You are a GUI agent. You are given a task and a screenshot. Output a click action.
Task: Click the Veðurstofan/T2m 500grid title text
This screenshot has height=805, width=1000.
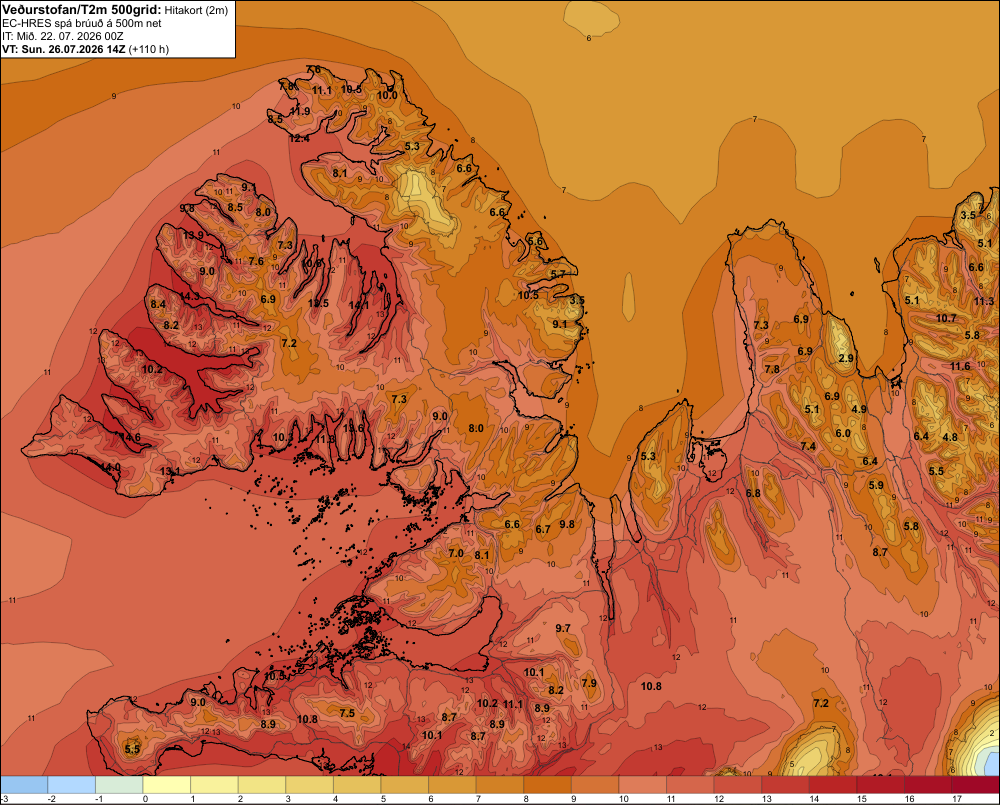click(81, 10)
